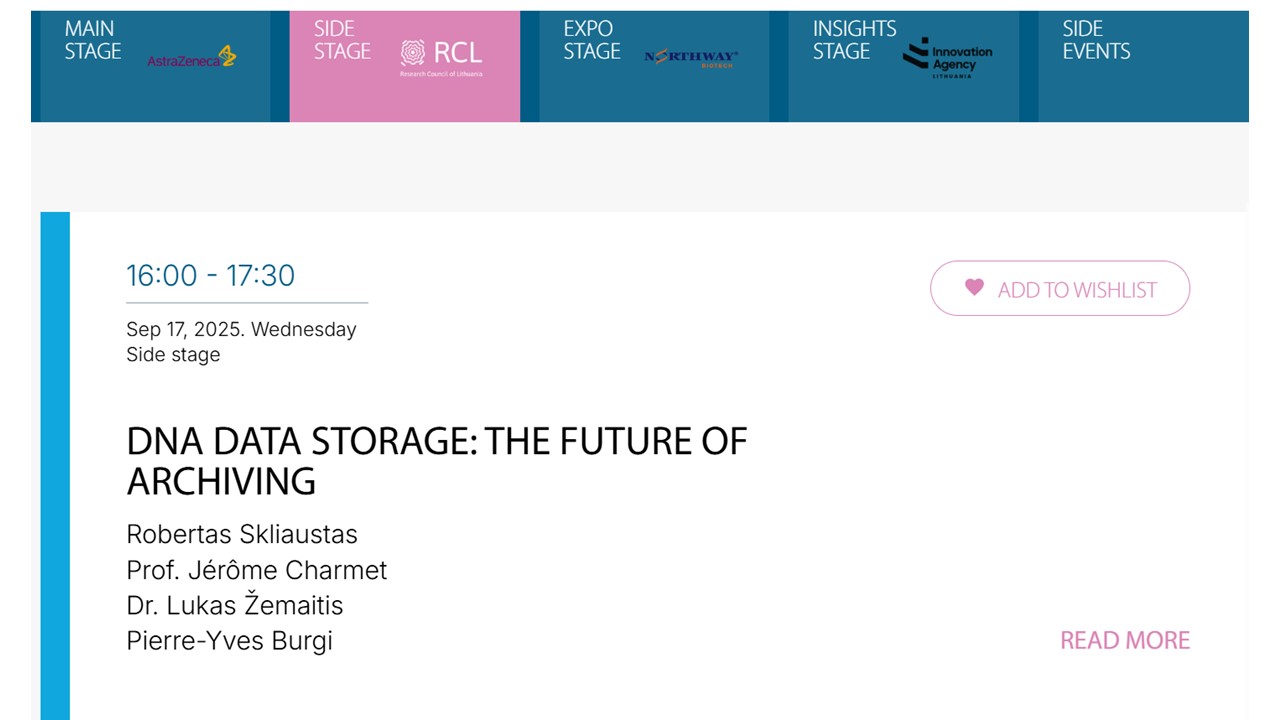Click the blue vertical bar beside the session
Image resolution: width=1280 pixels, height=720 pixels.
pyautogui.click(x=55, y=466)
